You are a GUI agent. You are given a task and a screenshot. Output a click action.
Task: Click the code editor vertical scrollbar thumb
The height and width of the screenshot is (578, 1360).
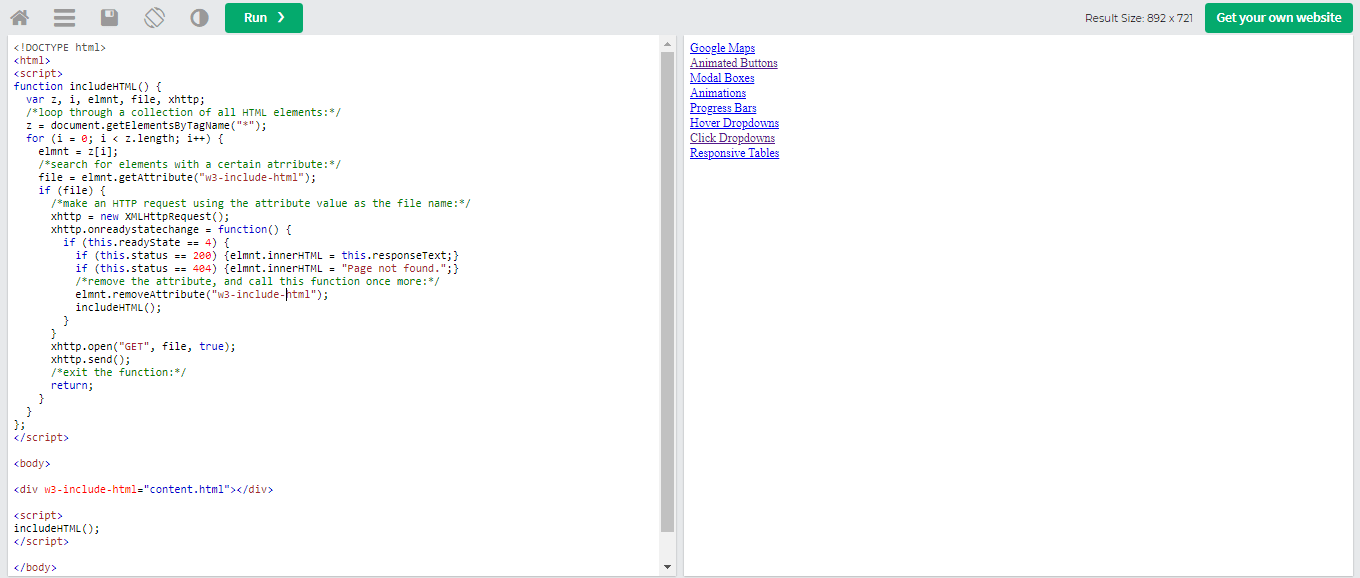pyautogui.click(x=668, y=291)
